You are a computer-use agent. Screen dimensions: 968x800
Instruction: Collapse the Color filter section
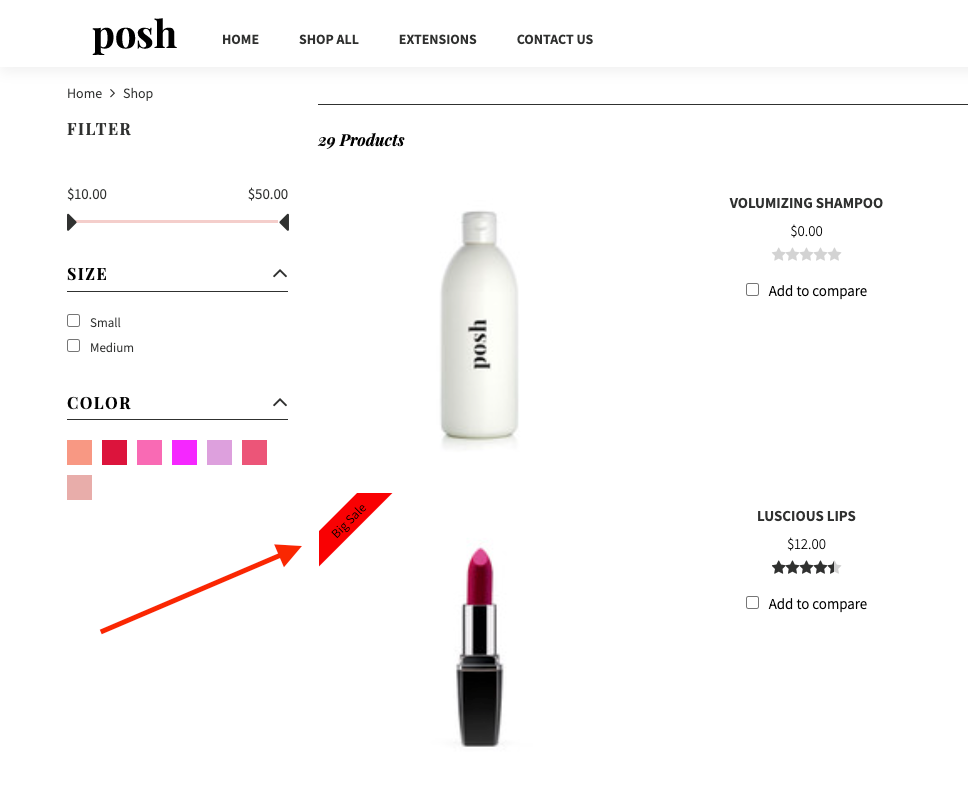point(280,402)
